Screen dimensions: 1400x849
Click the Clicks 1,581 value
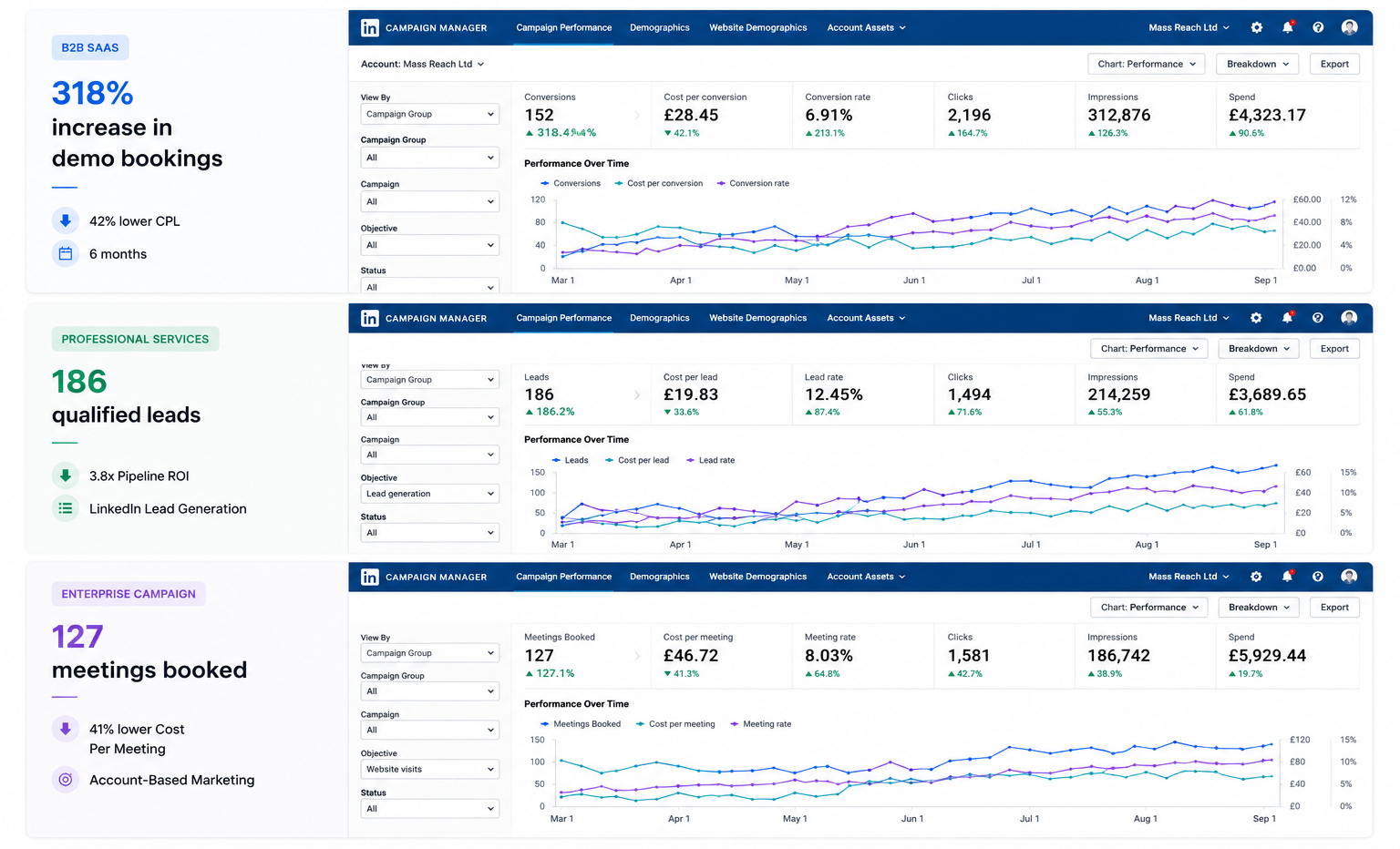click(x=968, y=656)
